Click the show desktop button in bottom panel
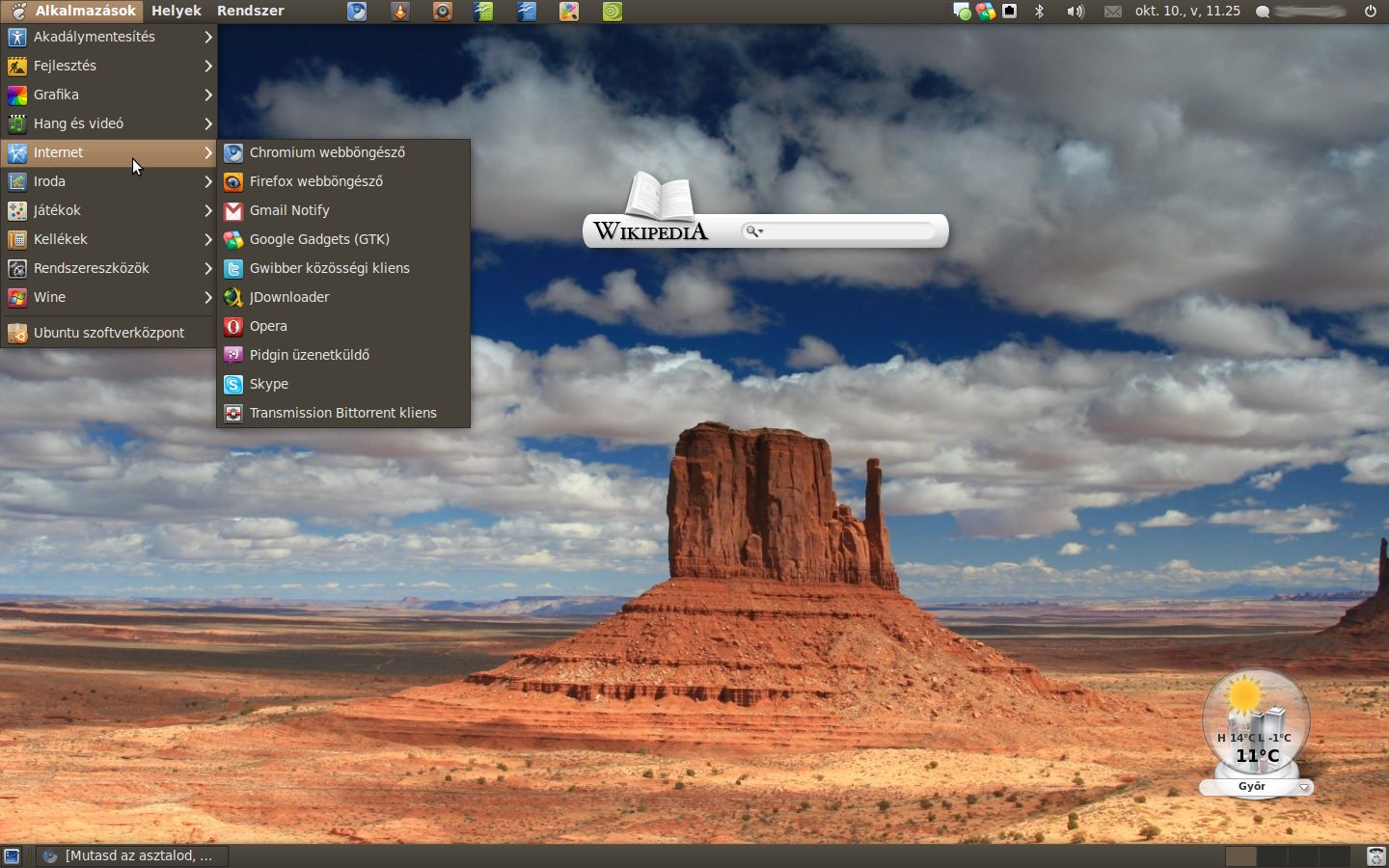This screenshot has width=1389, height=868. click(x=12, y=856)
